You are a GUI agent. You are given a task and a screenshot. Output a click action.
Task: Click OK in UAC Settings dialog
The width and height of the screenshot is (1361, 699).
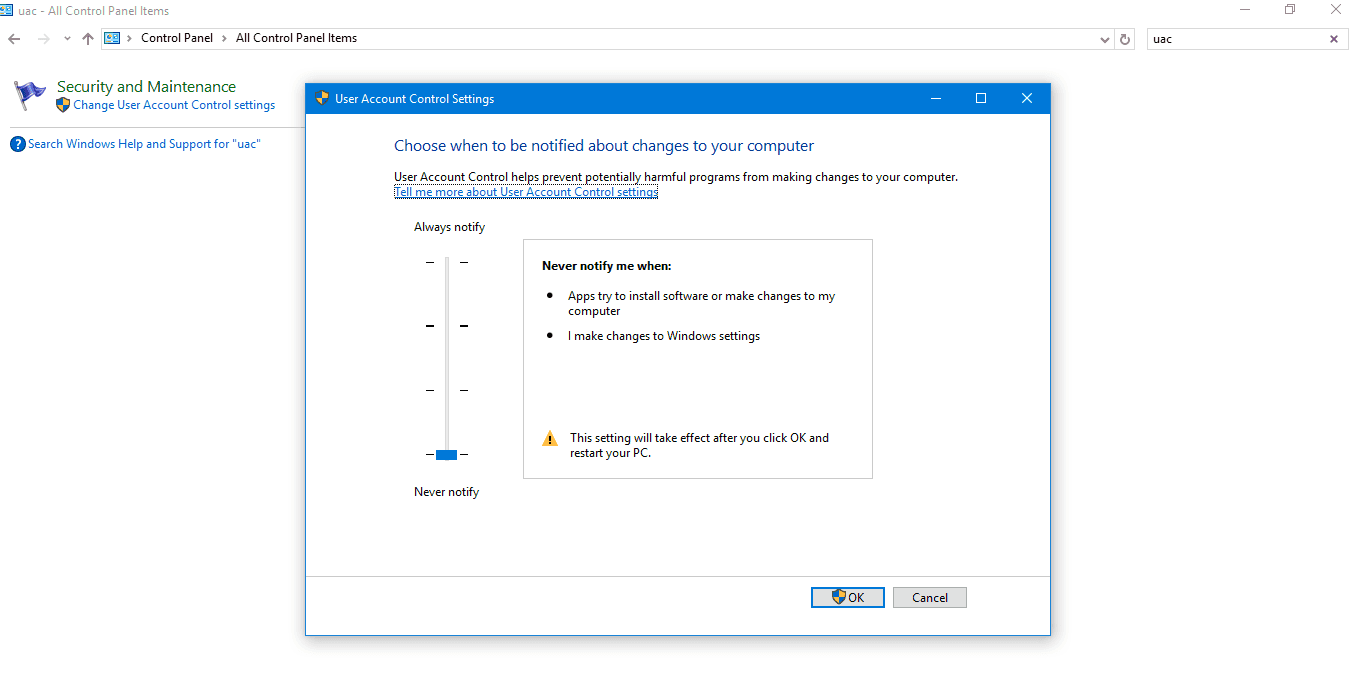[847, 597]
